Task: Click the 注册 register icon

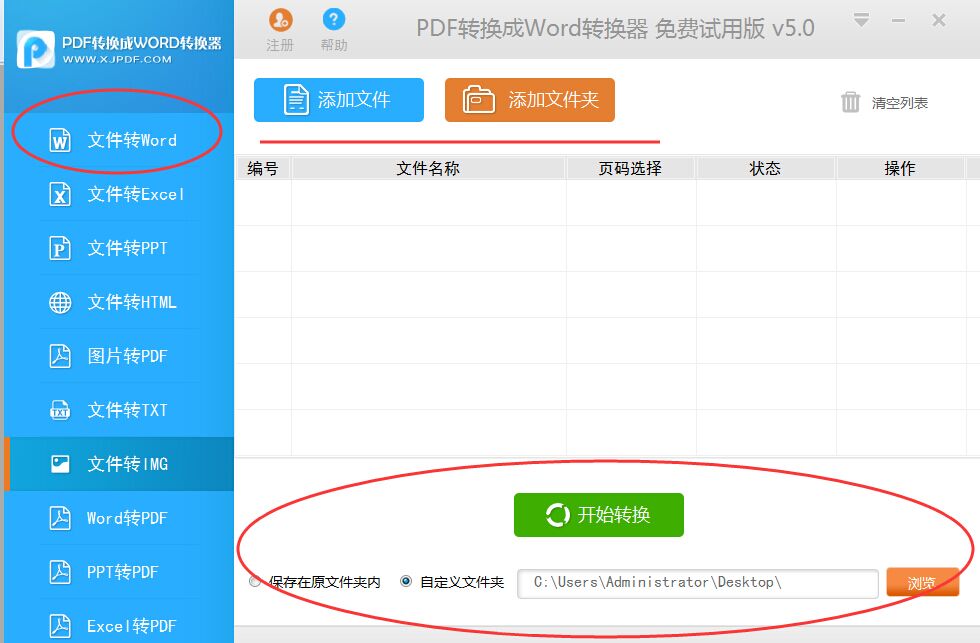Action: click(x=280, y=21)
